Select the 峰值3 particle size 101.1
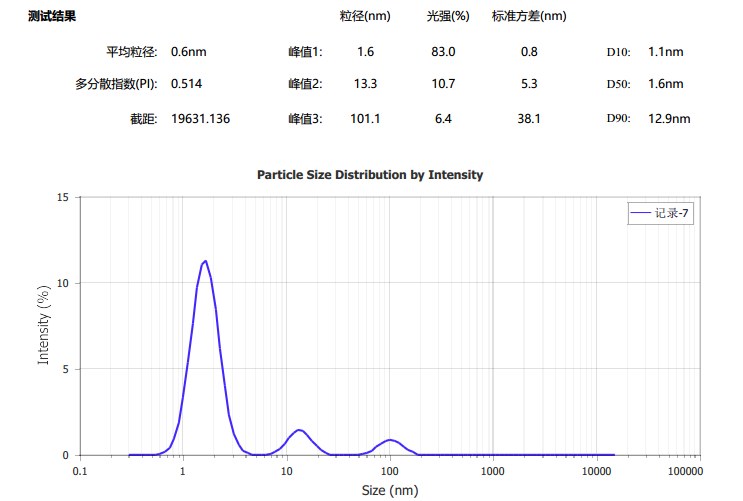The image size is (743, 501). 365,119
